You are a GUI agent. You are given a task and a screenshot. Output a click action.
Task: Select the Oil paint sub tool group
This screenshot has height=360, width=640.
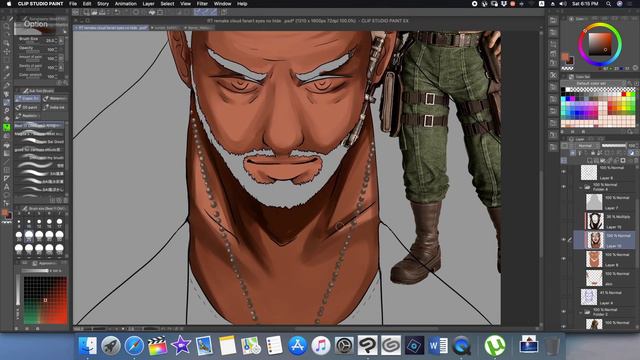(28, 107)
